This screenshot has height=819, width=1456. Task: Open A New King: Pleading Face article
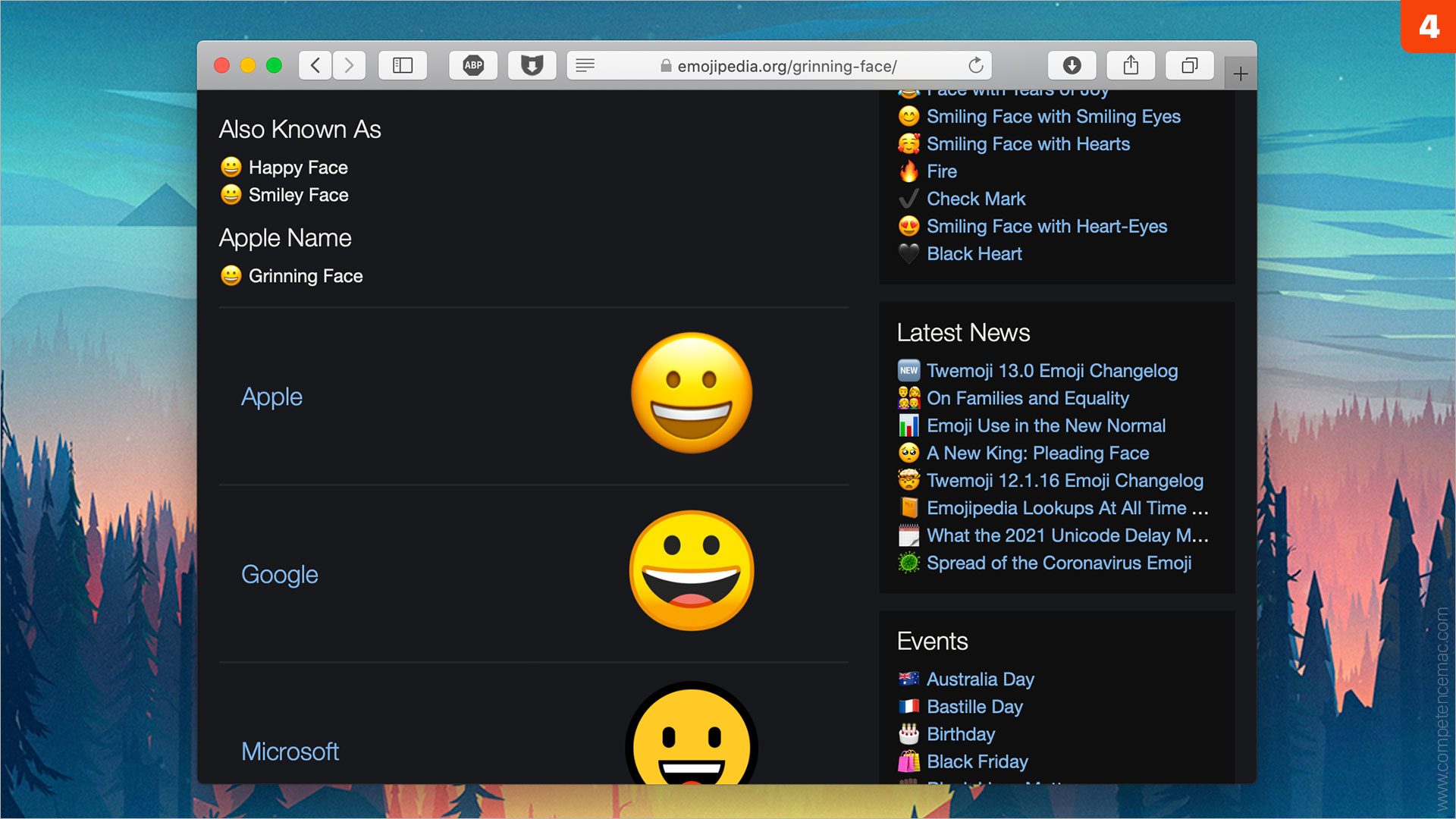1037,453
